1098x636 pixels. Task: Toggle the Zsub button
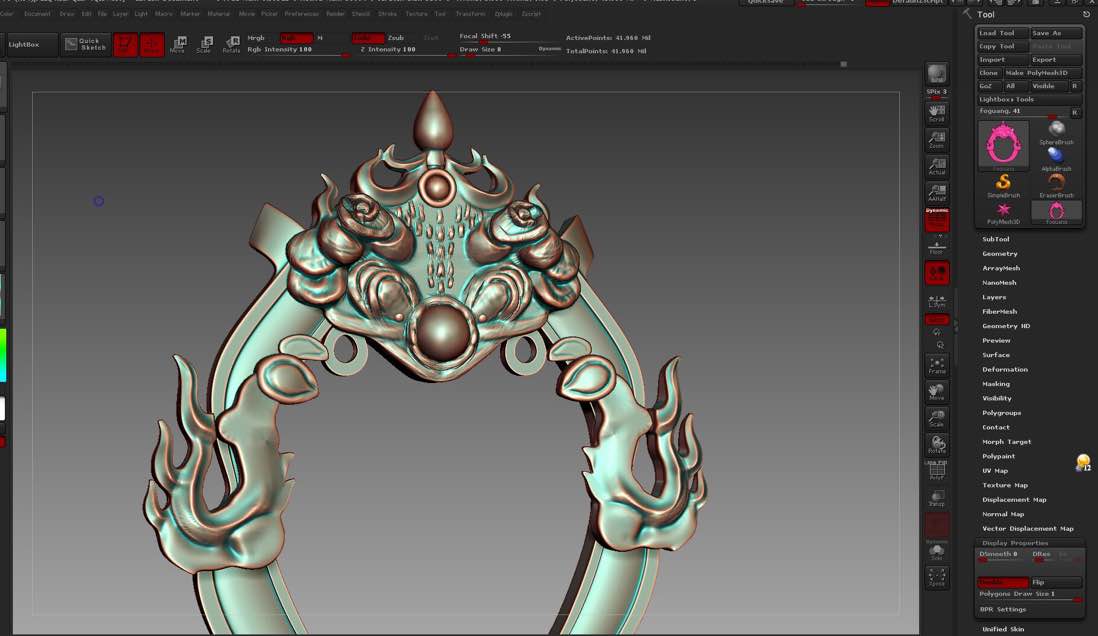coord(396,38)
